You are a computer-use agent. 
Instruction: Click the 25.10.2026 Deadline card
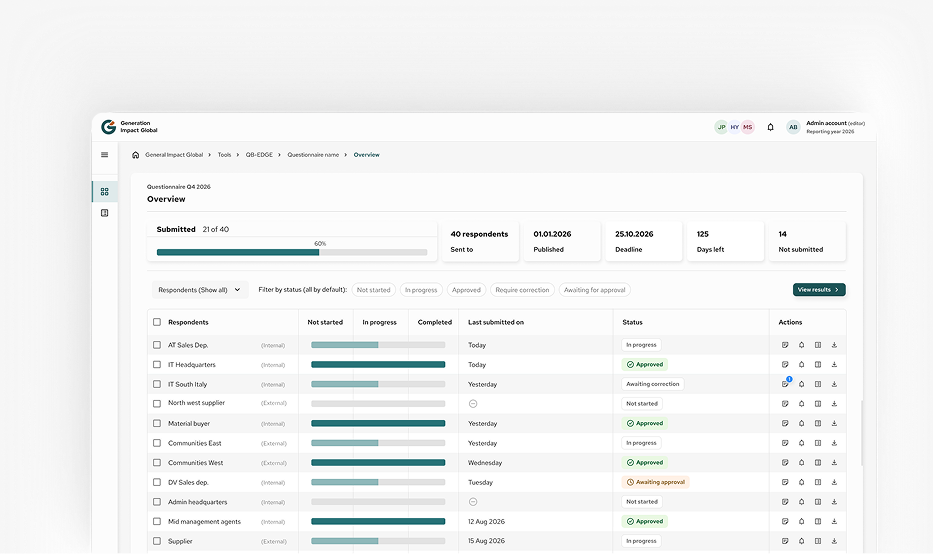coord(644,242)
